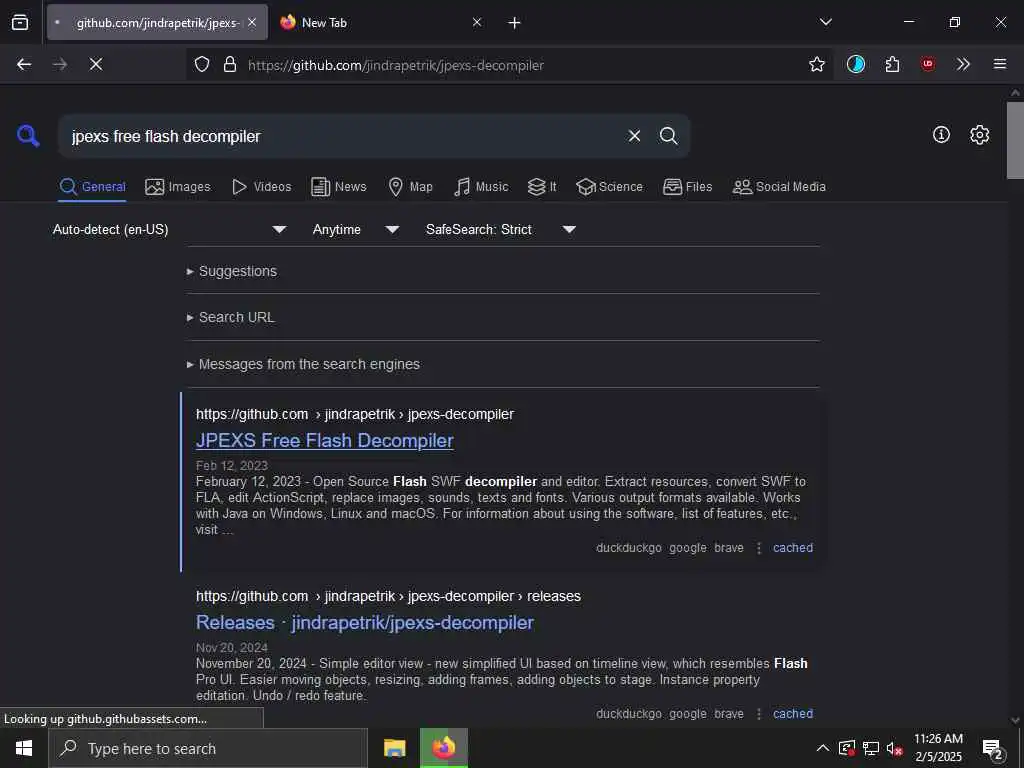View site security padlock info
Screen dimensions: 1024x768
click(x=230, y=64)
